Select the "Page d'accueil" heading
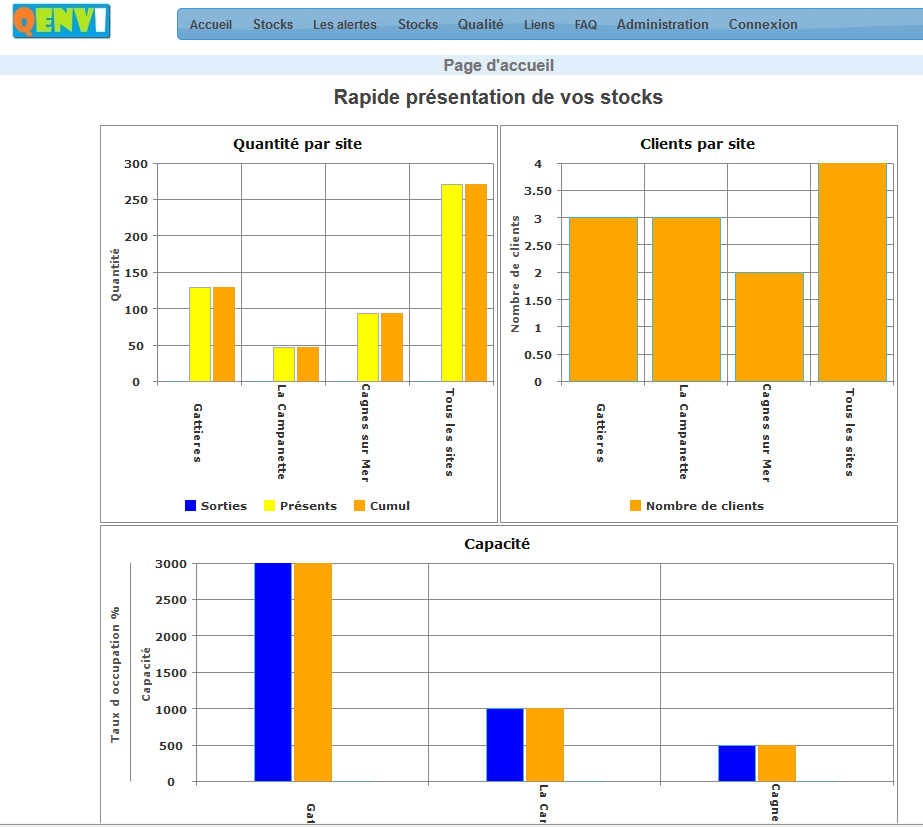Viewport: 923px width, 827px height. (499, 65)
